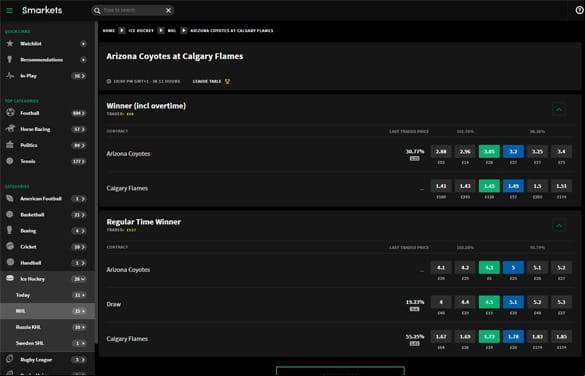Viewport: 585px width, 376px height.
Task: Collapse the Ice Hockey category list
Action: [79, 279]
